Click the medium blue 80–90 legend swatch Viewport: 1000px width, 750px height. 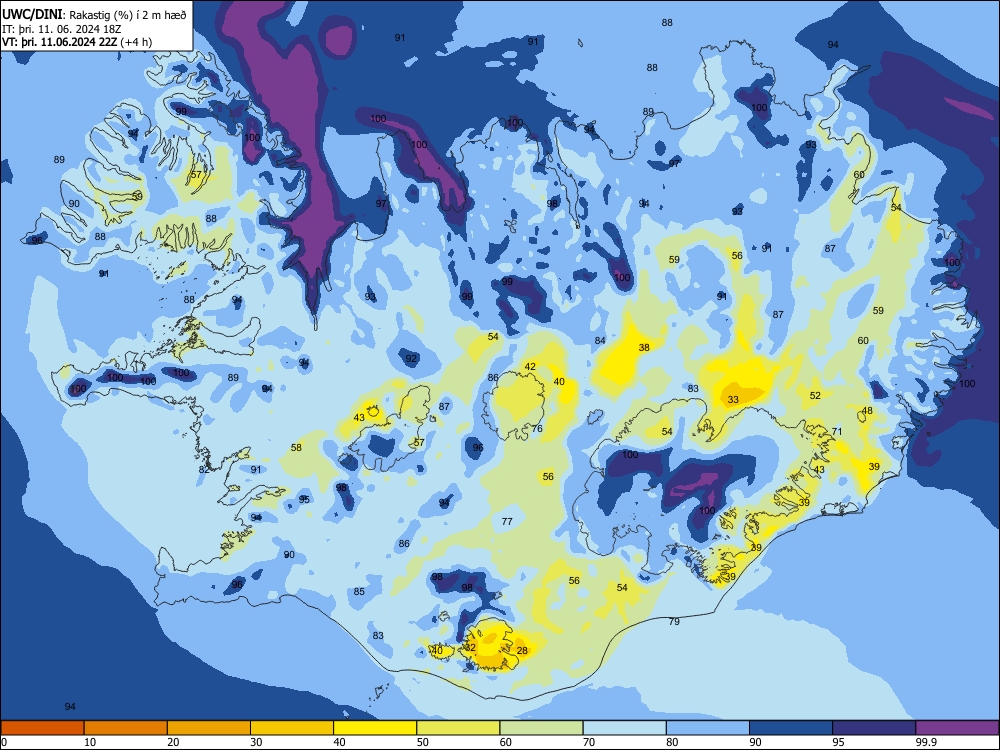pos(708,728)
